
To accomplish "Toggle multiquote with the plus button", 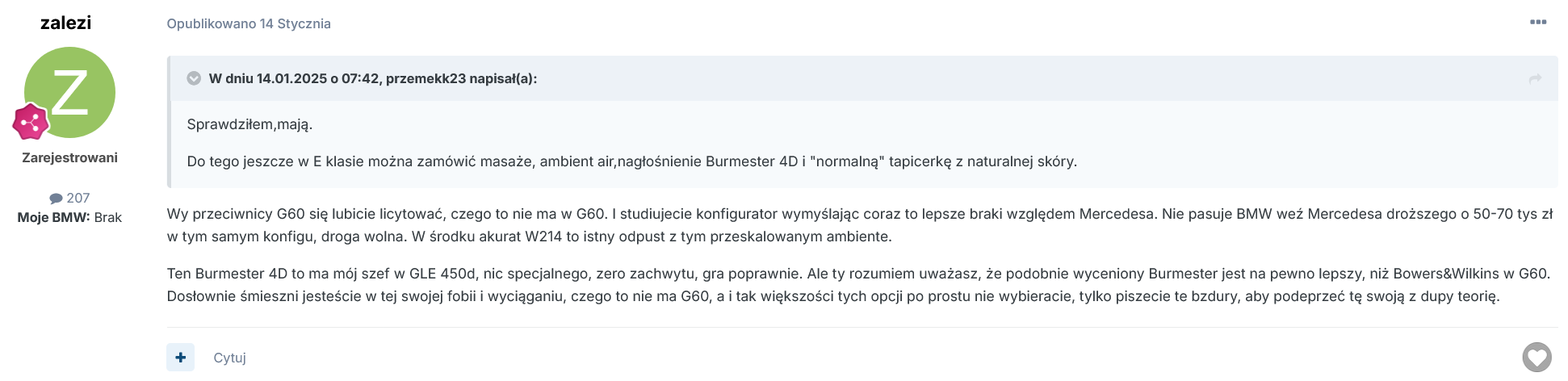I will (x=181, y=357).
